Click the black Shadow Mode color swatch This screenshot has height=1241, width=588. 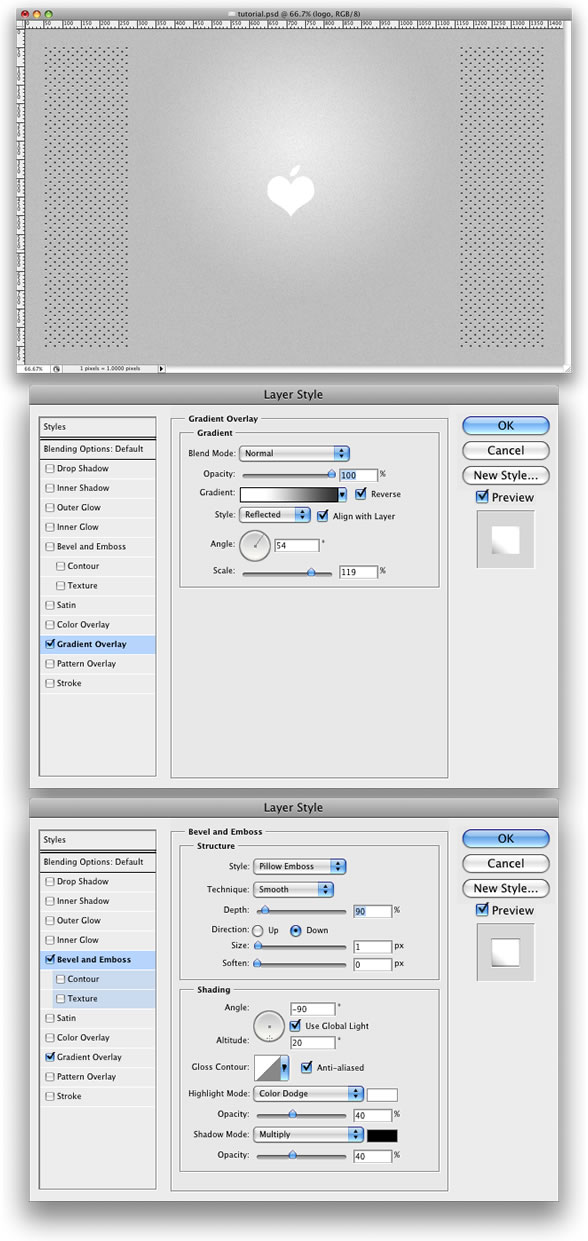[382, 1135]
